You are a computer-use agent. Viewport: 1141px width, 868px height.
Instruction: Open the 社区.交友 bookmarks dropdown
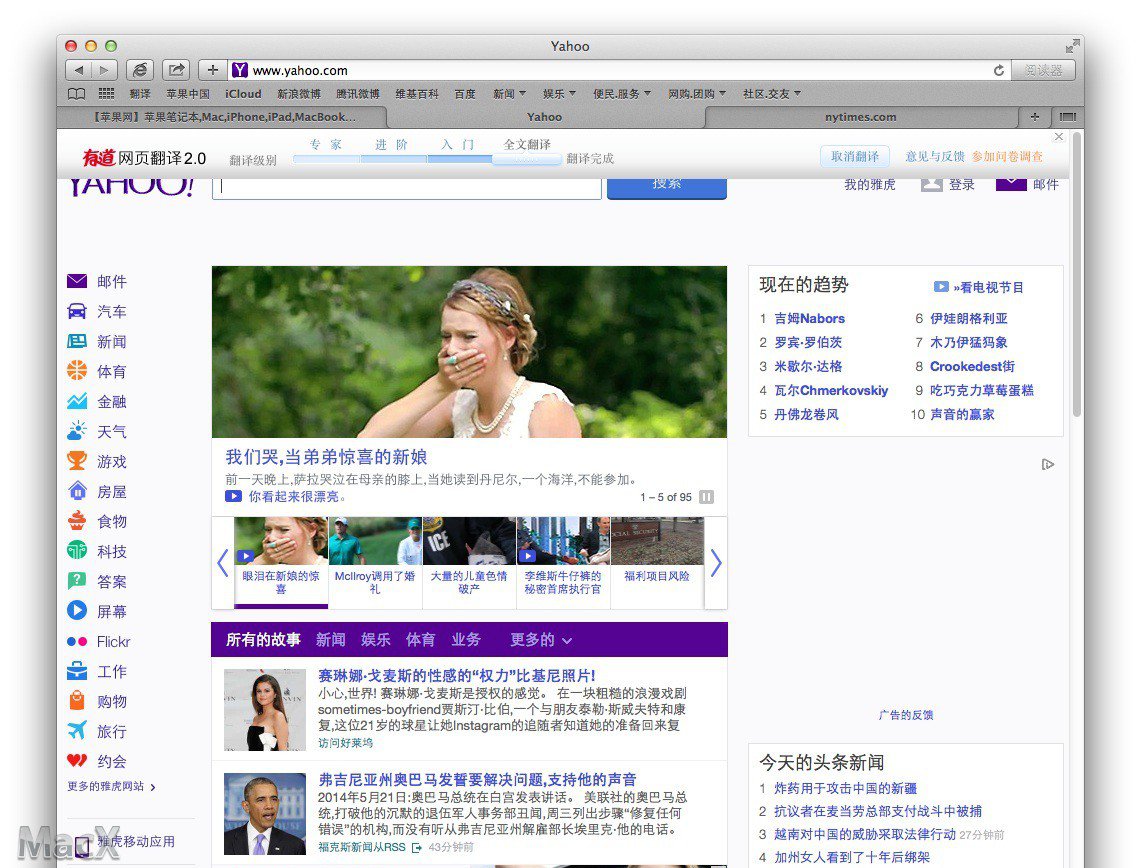[771, 94]
